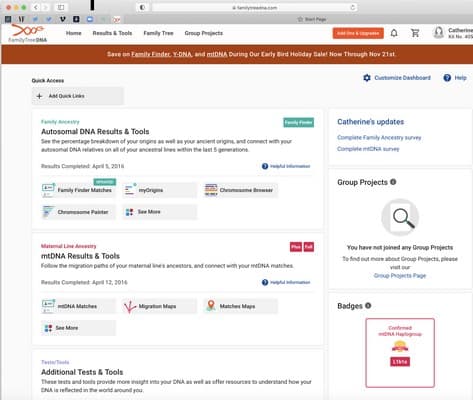Viewport: 473px width, 400px height.
Task: Open the Help question mark icon
Action: pyautogui.click(x=447, y=78)
